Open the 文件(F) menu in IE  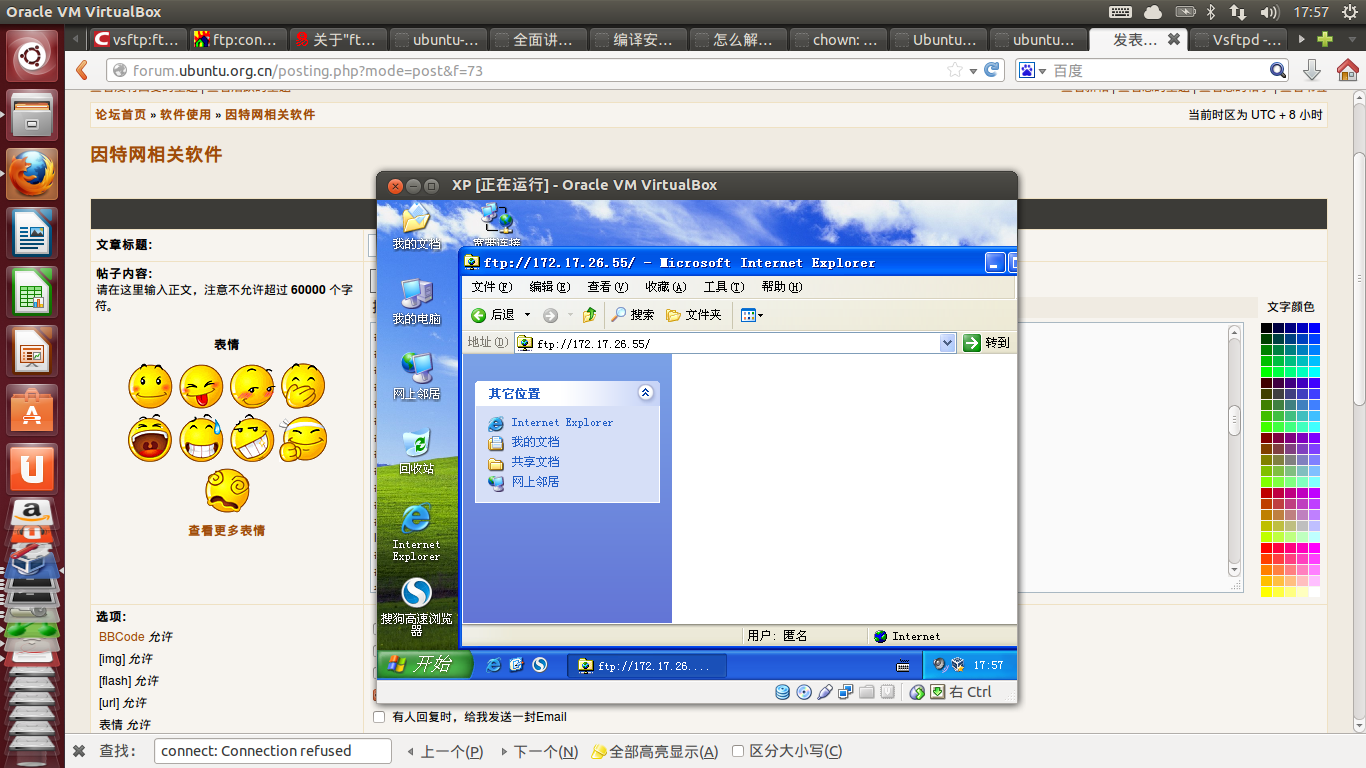pyautogui.click(x=491, y=287)
